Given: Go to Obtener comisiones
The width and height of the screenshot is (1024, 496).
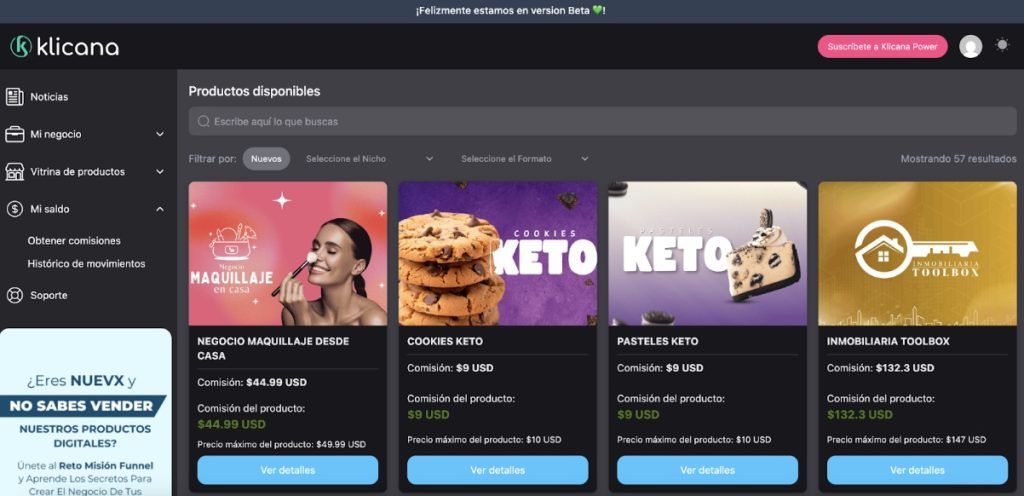Looking at the screenshot, I should coord(74,241).
